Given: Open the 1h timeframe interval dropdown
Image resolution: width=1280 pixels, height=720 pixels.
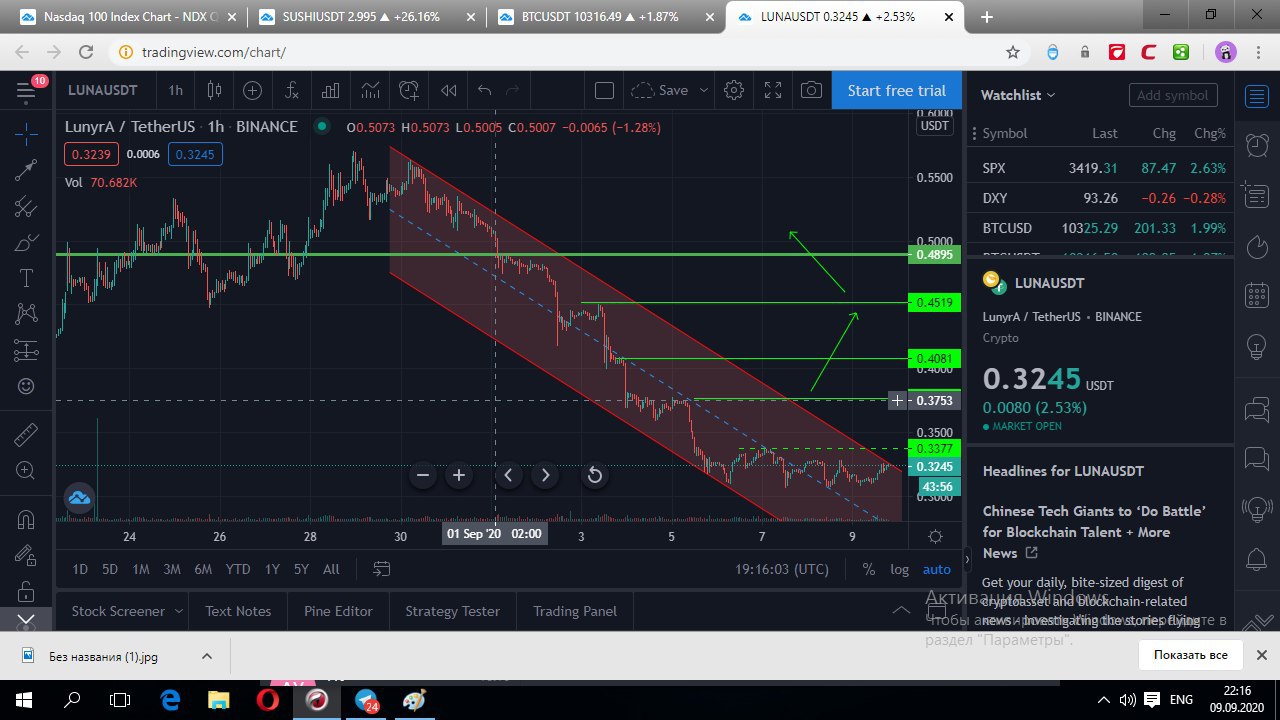Looking at the screenshot, I should [x=175, y=90].
